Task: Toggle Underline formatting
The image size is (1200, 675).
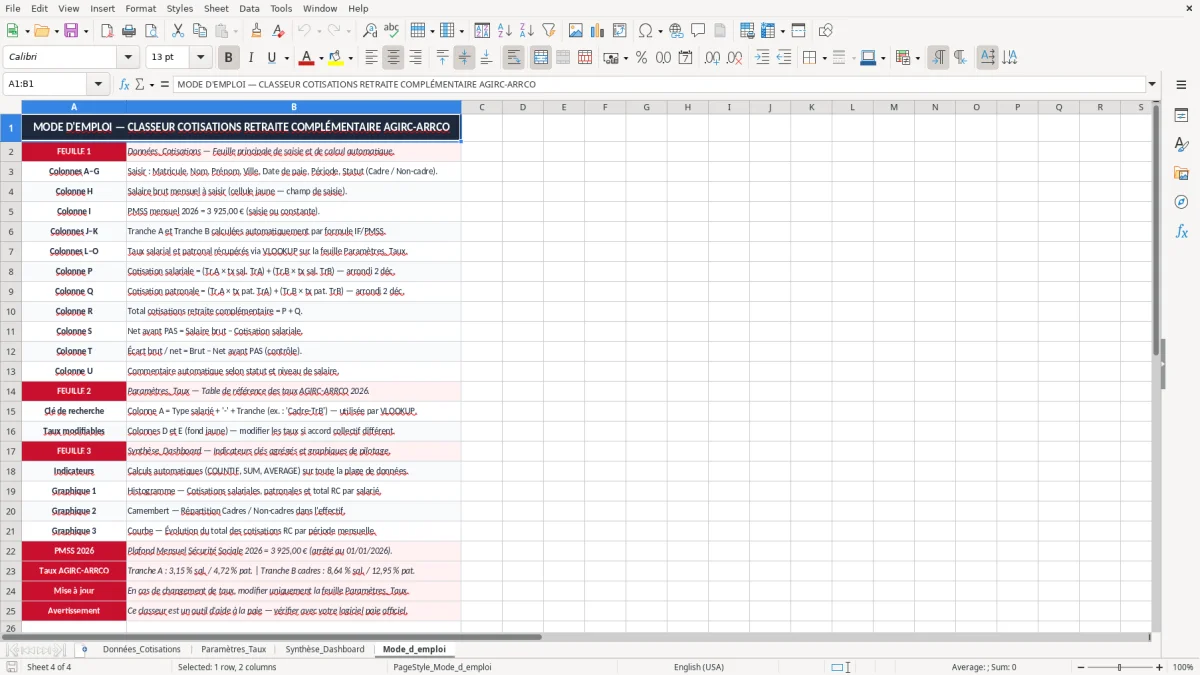Action: pos(271,58)
